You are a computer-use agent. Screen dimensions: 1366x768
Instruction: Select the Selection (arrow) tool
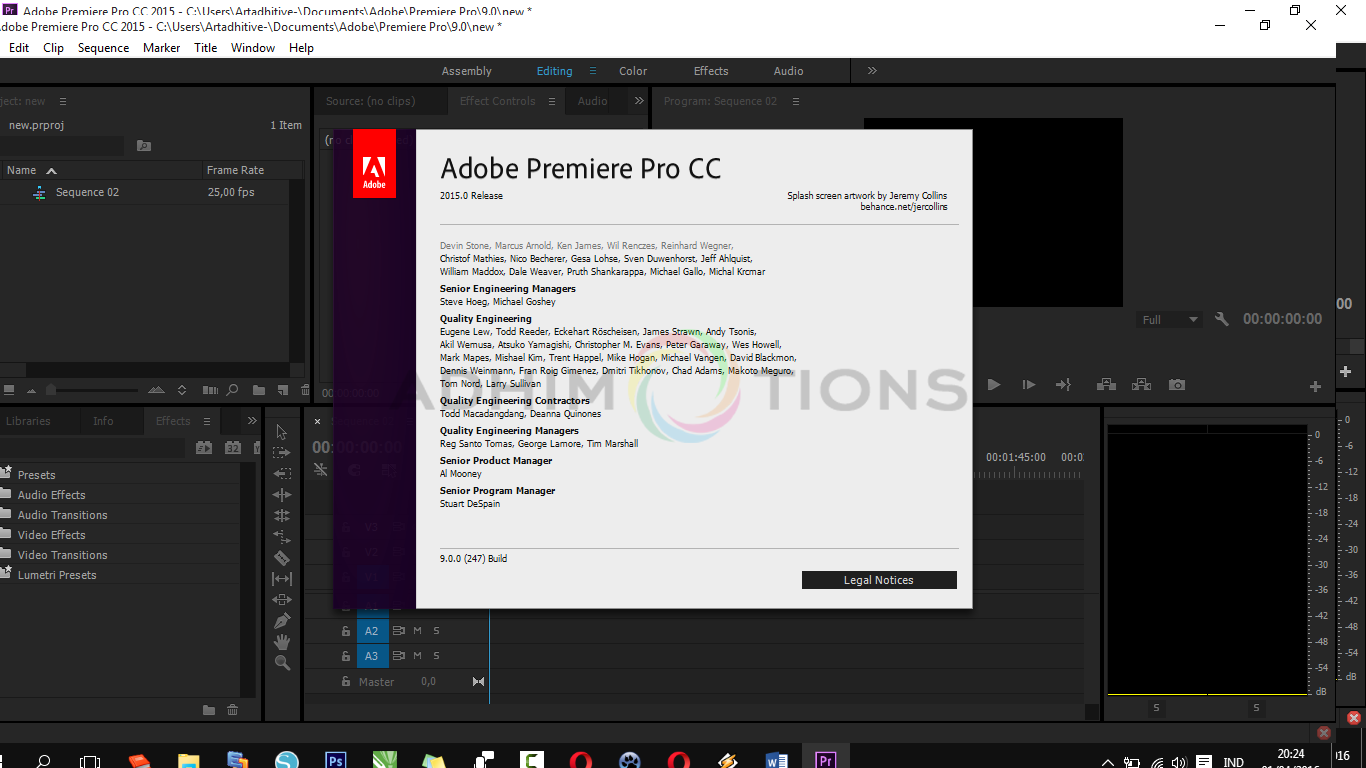[282, 432]
